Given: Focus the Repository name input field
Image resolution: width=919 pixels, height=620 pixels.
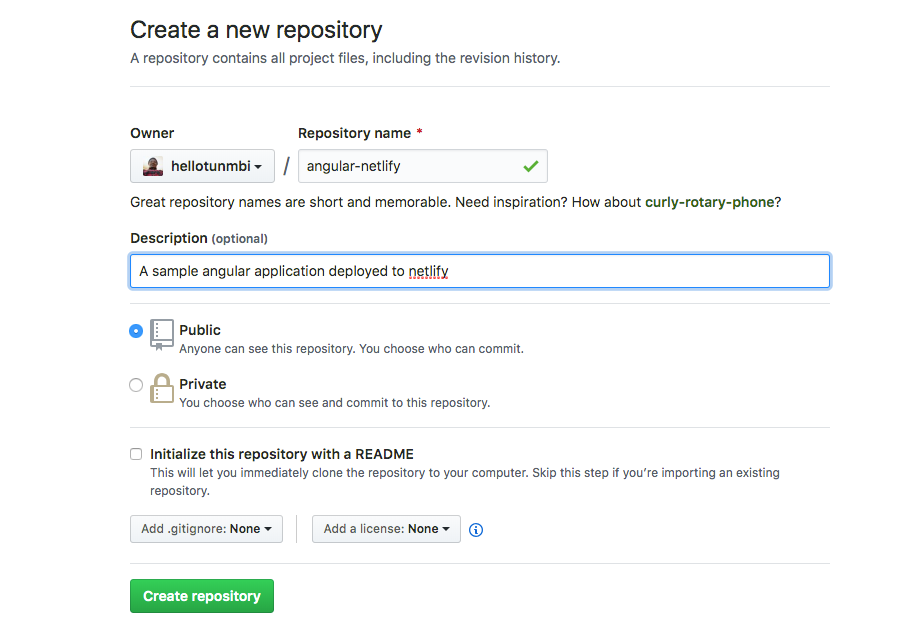Looking at the screenshot, I should click(x=423, y=166).
